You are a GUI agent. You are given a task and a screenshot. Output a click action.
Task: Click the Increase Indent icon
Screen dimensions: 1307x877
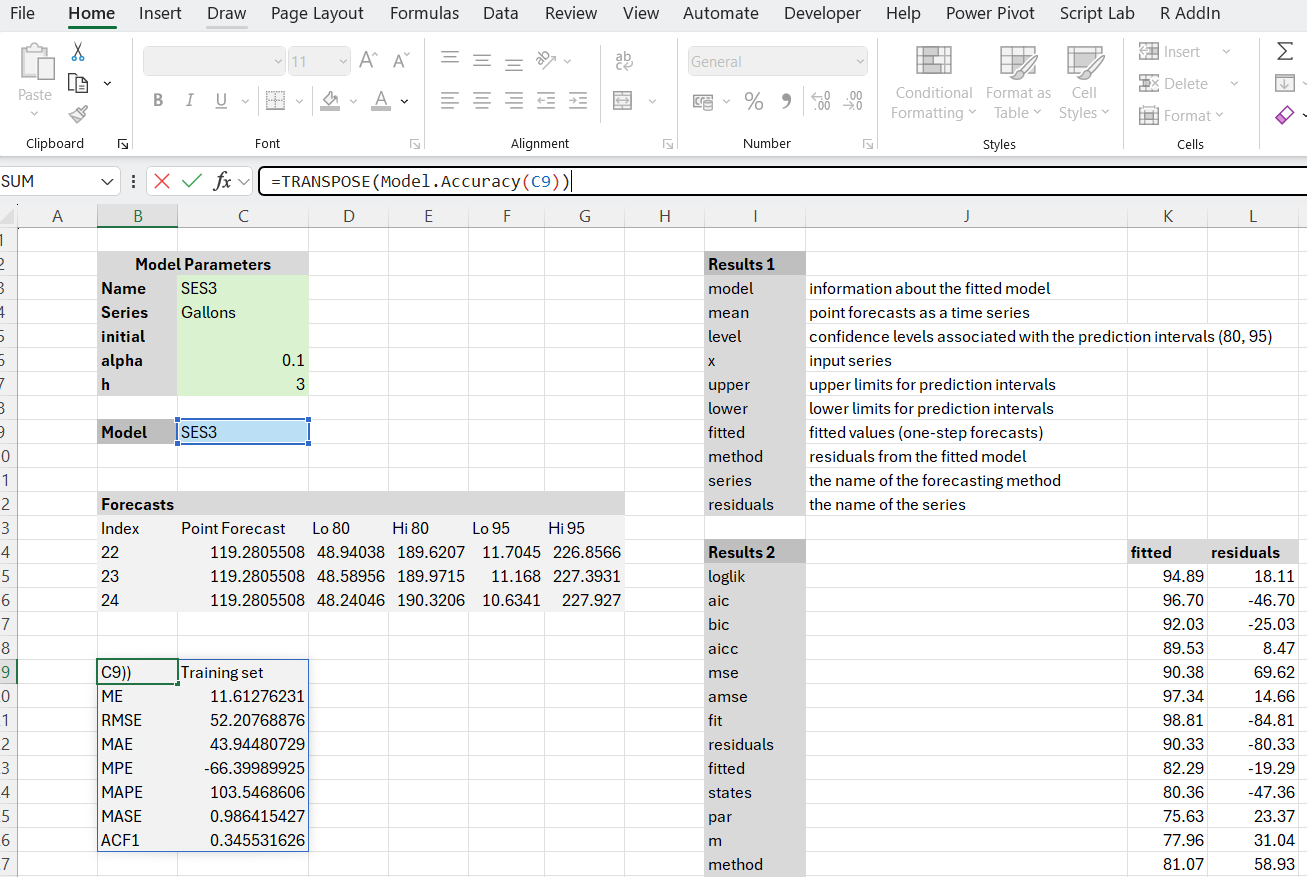(578, 101)
